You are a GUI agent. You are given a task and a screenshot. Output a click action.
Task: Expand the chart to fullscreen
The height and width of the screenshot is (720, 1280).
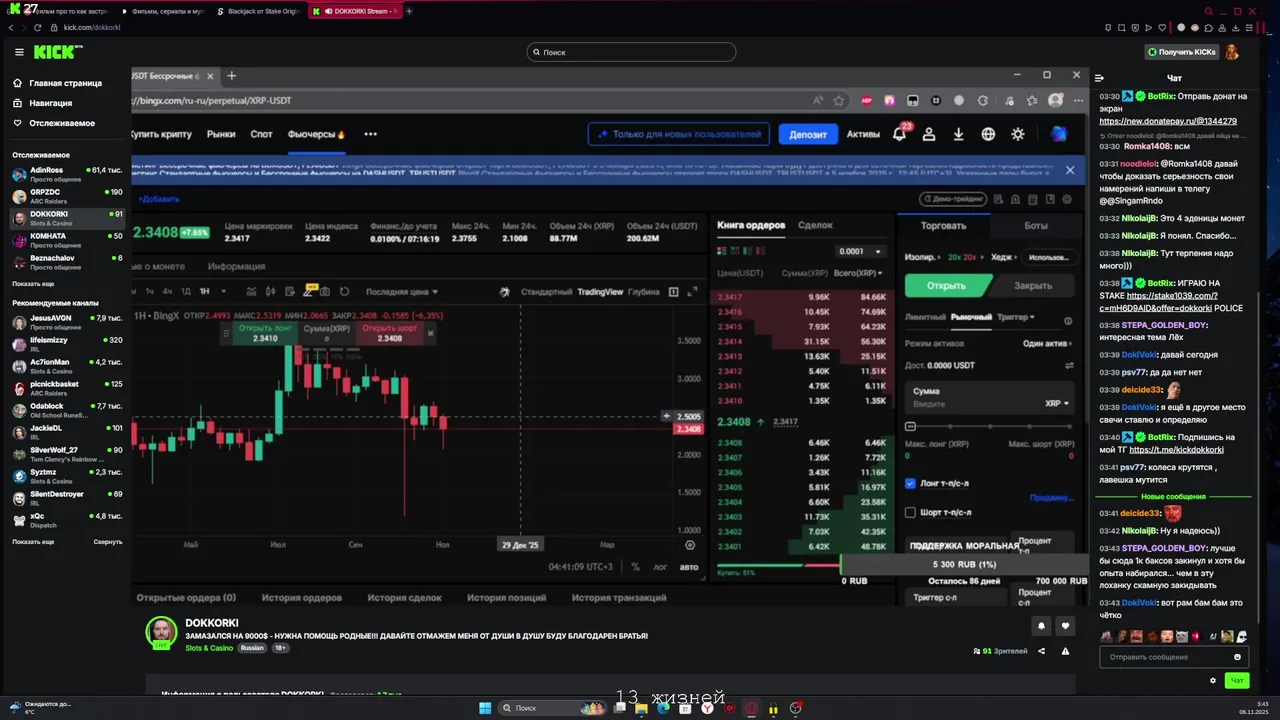coord(694,291)
